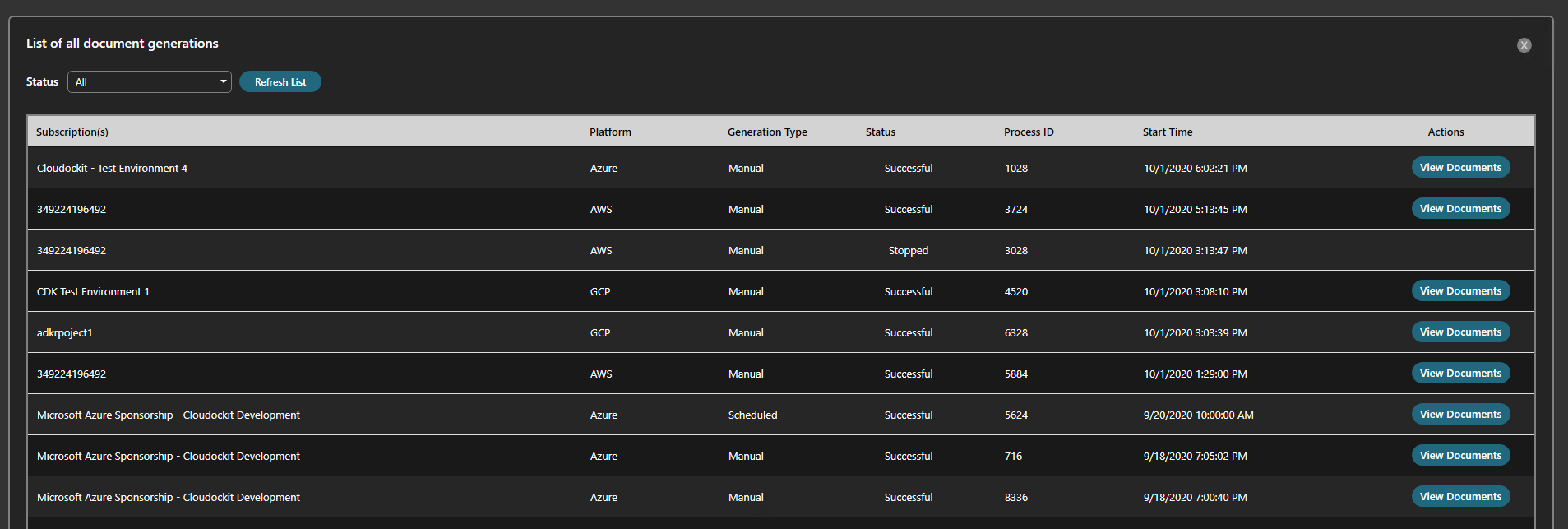Click the Refresh List button
The width and height of the screenshot is (1568, 529).
pyautogui.click(x=280, y=81)
